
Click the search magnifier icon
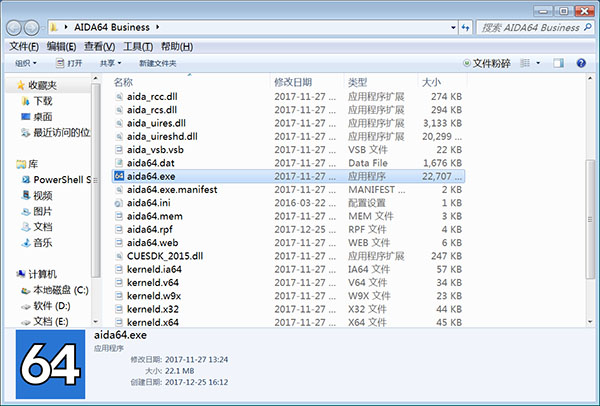pos(588,27)
